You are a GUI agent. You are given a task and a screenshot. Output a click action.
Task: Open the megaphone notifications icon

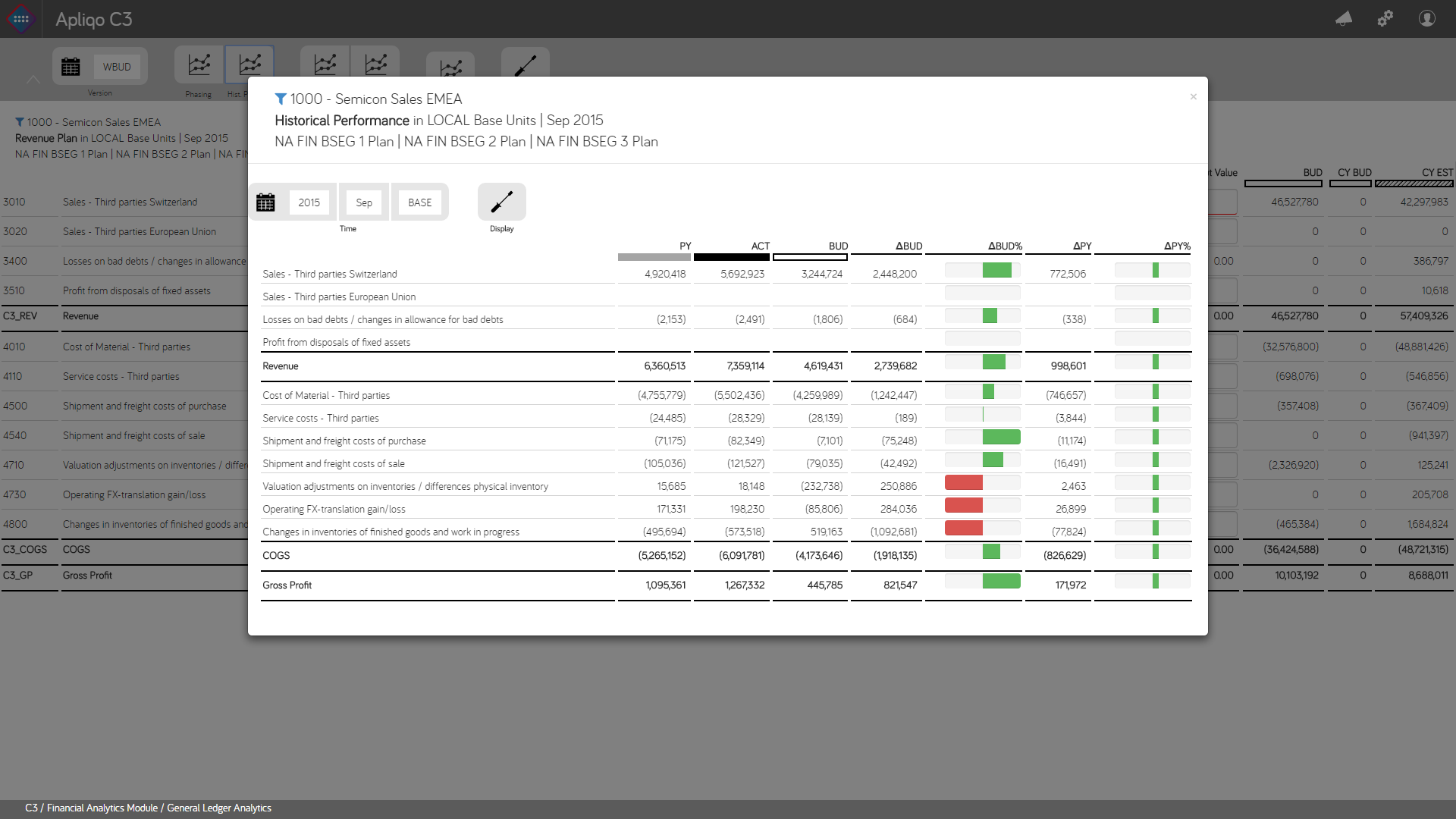click(x=1344, y=19)
